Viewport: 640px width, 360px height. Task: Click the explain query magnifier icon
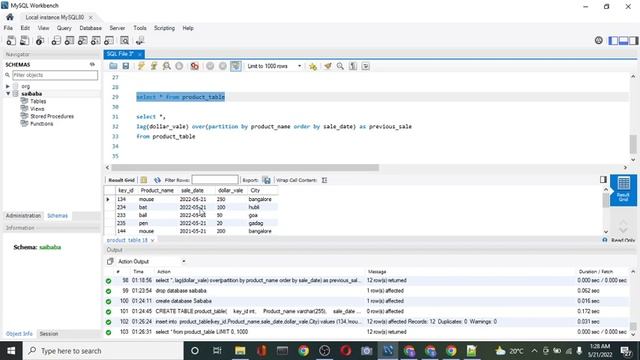pos(167,66)
